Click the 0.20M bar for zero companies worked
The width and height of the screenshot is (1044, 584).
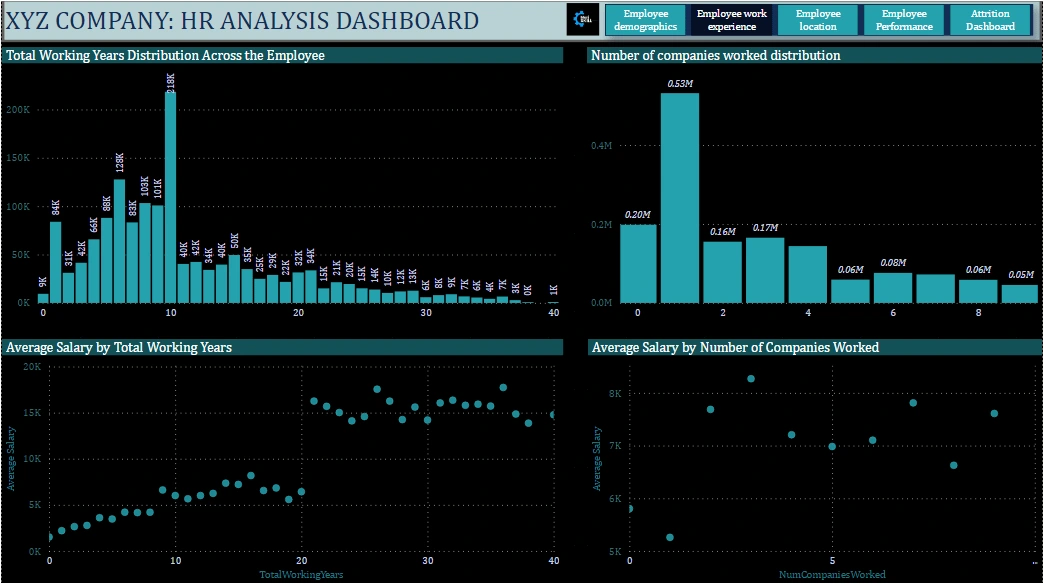[x=638, y=264]
